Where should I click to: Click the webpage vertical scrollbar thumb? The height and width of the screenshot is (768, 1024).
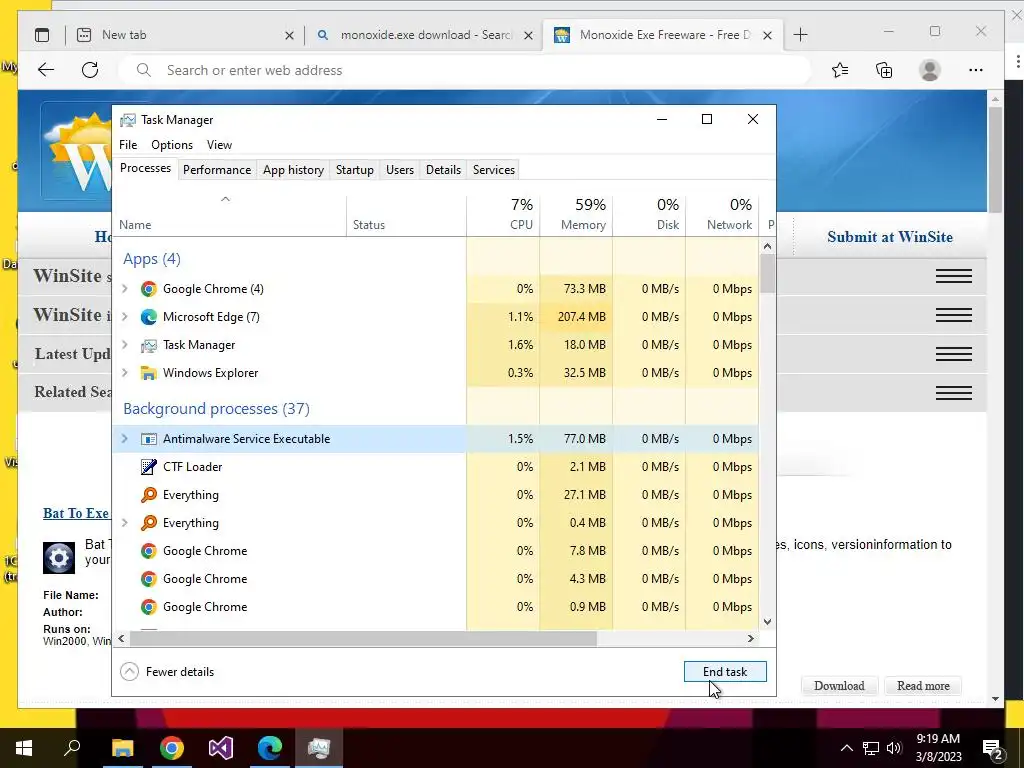click(995, 159)
